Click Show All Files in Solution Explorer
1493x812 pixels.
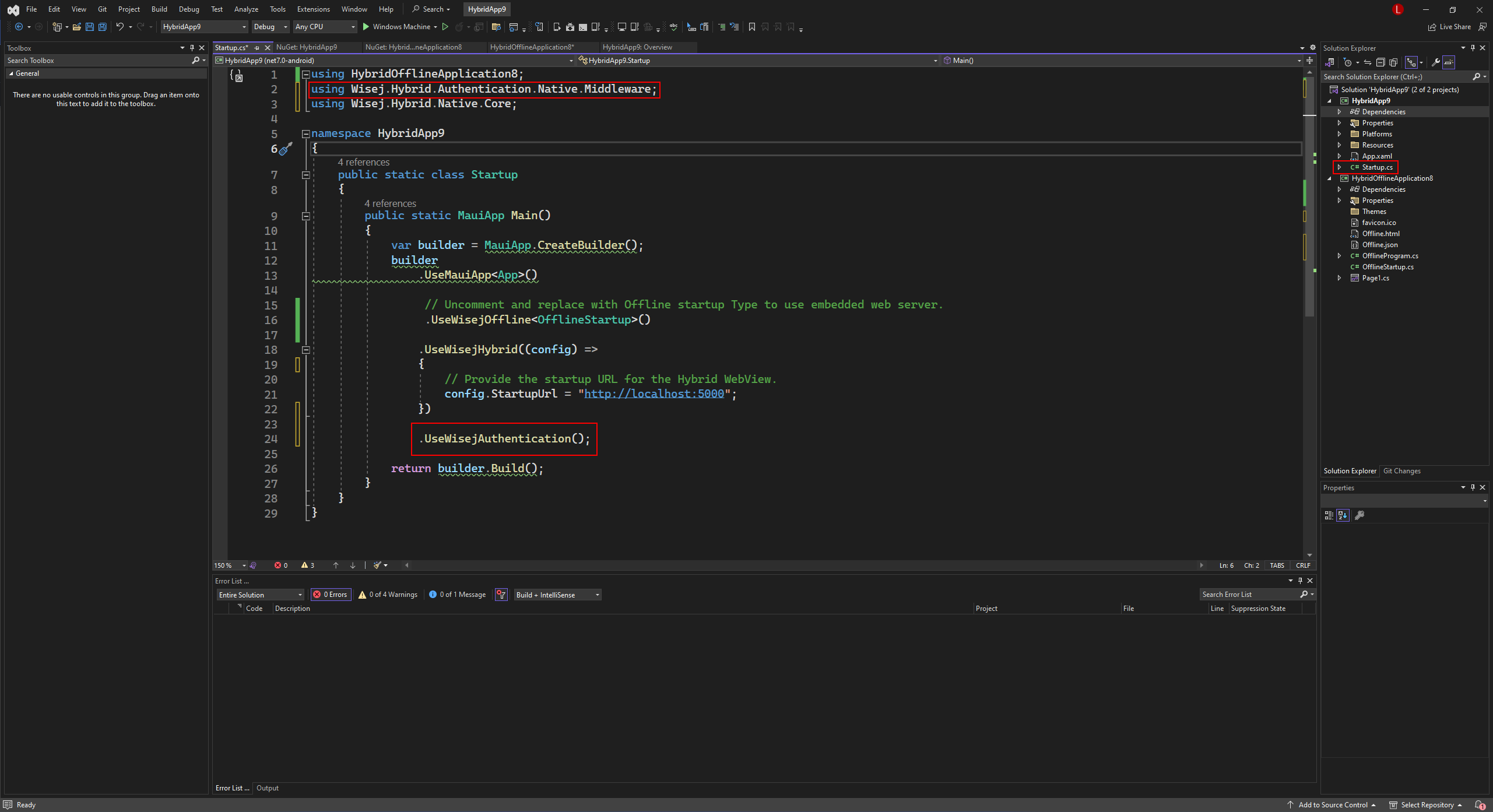(1393, 62)
